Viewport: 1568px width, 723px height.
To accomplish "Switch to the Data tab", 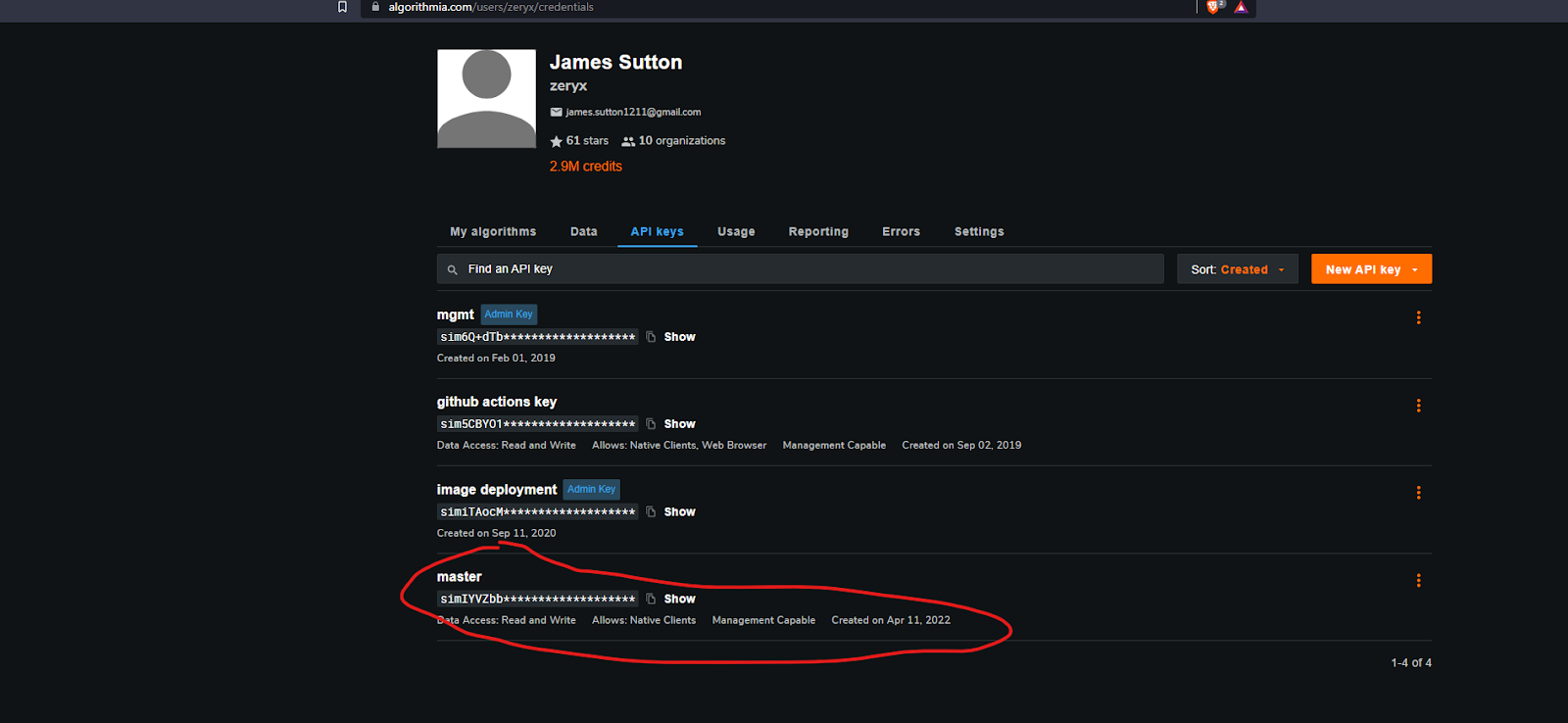I will pos(584,232).
